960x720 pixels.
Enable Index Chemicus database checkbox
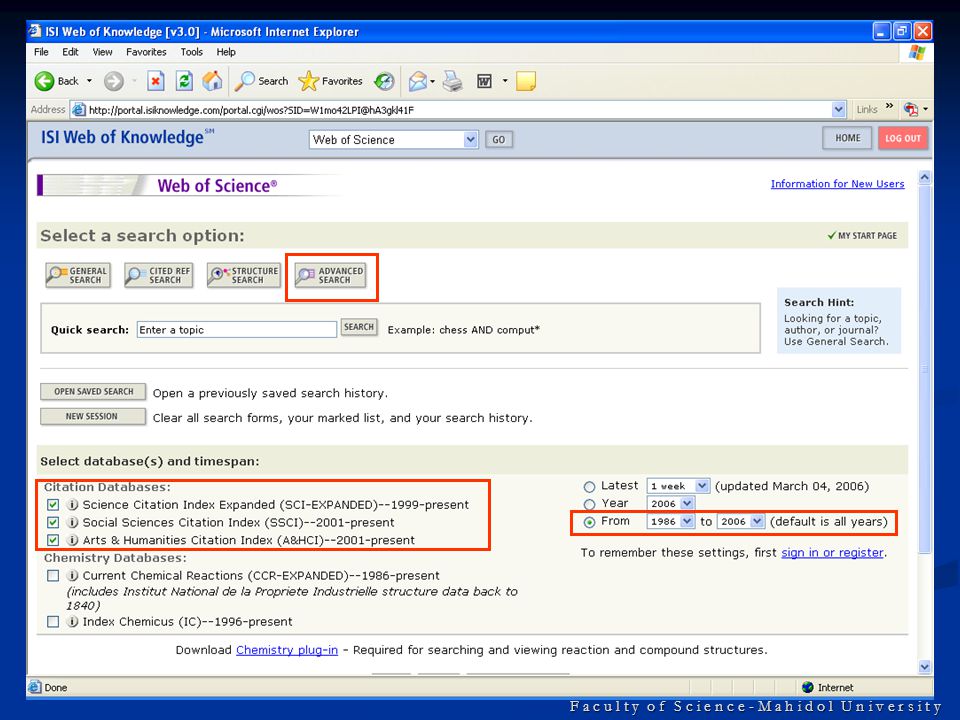(53, 621)
